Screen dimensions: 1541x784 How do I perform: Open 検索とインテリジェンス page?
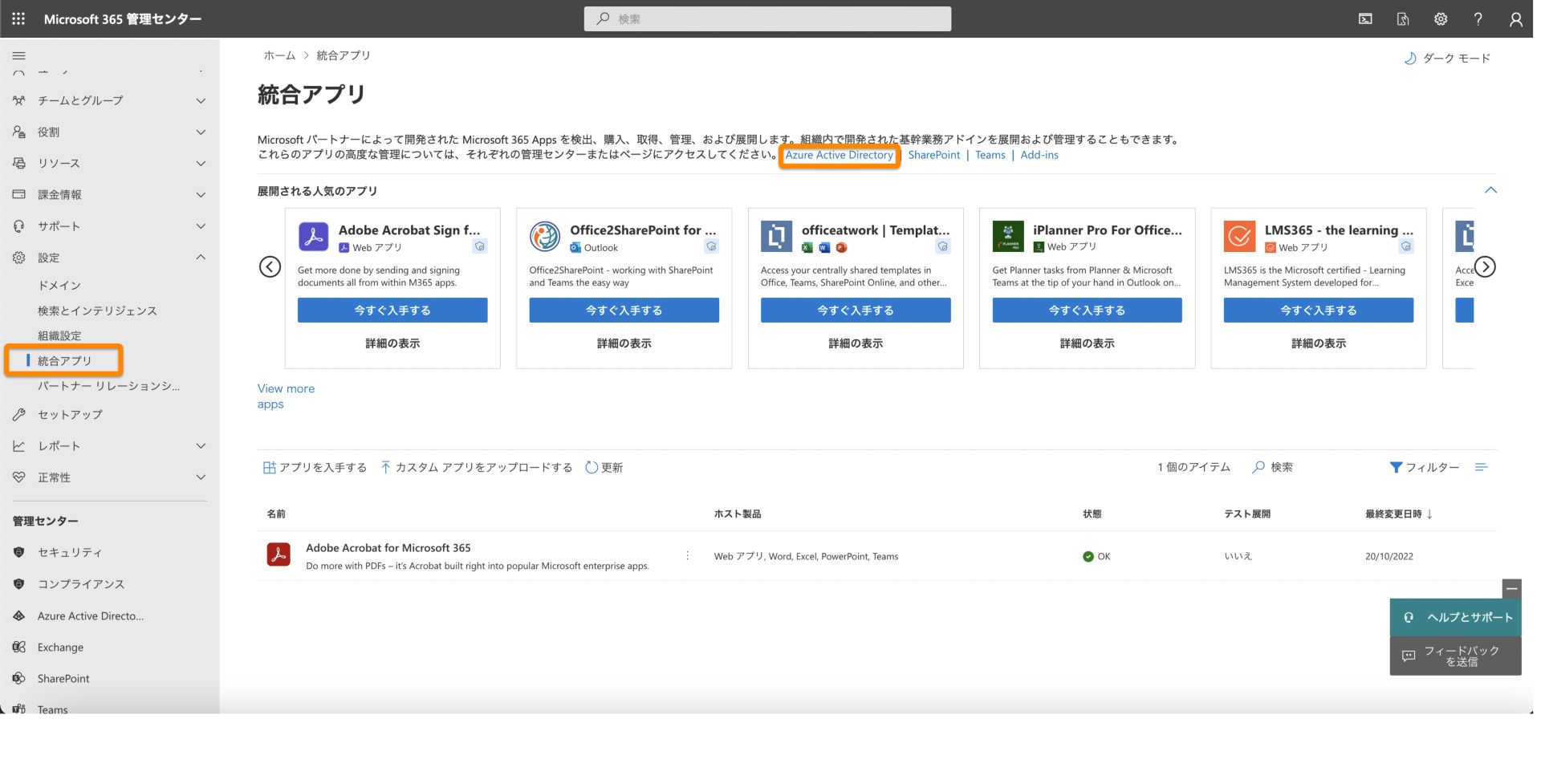(97, 311)
